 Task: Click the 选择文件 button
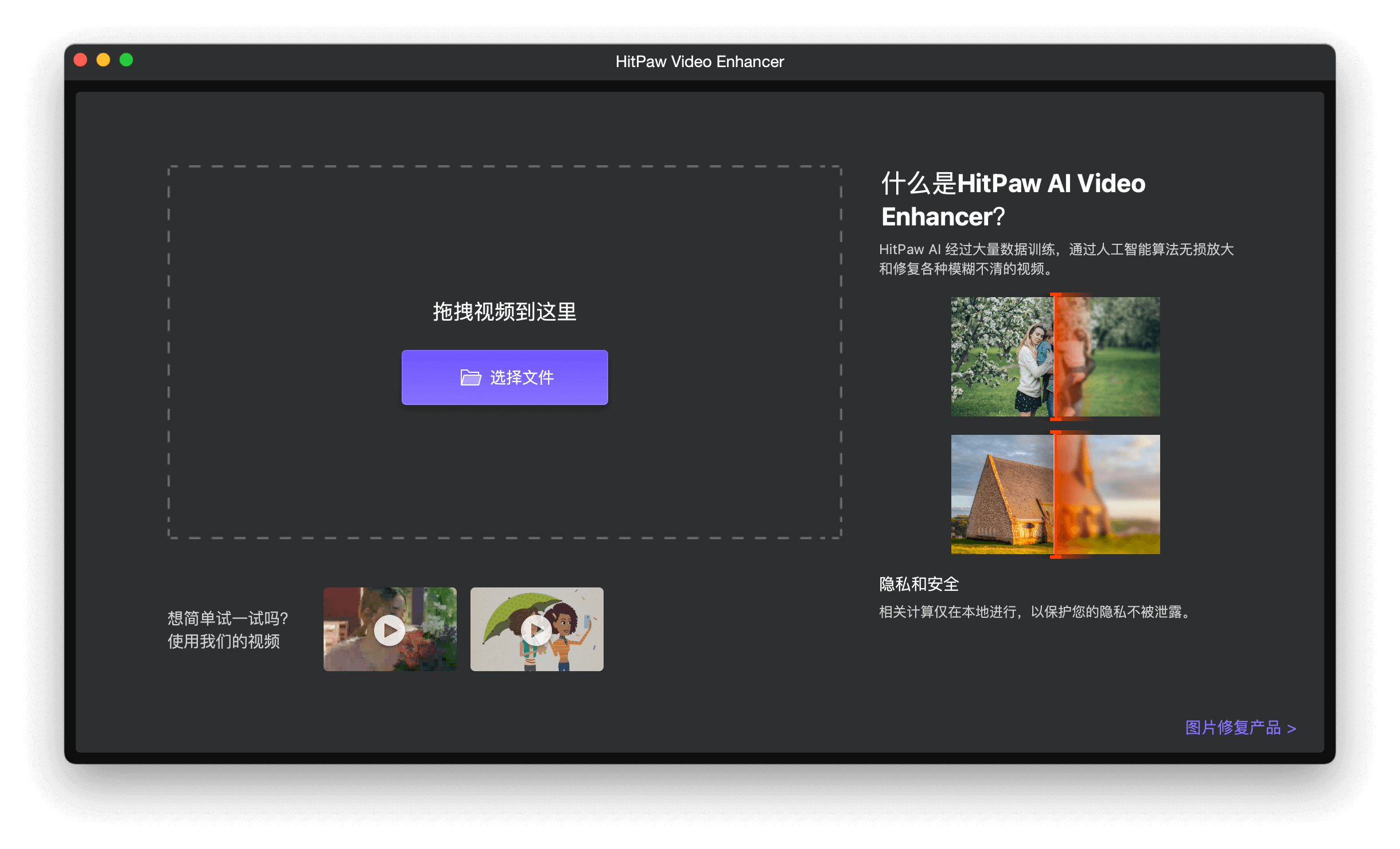[x=504, y=377]
